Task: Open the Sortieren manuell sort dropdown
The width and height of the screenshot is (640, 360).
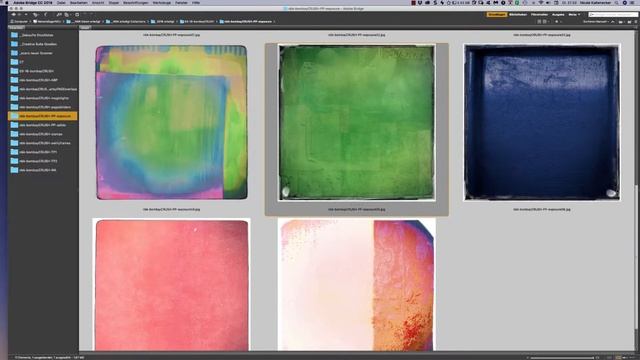Action: pyautogui.click(x=596, y=22)
